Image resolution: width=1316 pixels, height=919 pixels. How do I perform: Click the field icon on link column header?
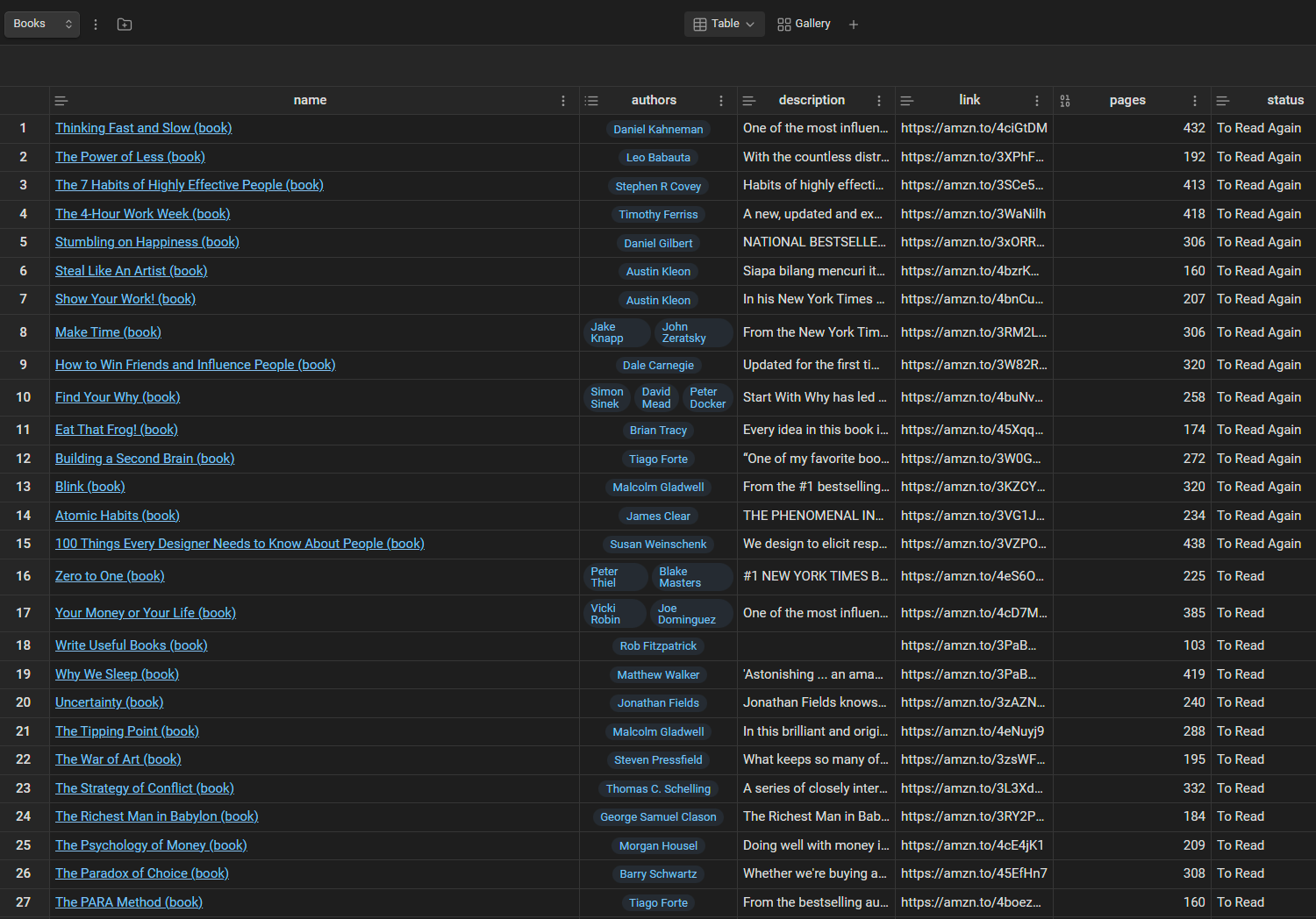coord(907,100)
